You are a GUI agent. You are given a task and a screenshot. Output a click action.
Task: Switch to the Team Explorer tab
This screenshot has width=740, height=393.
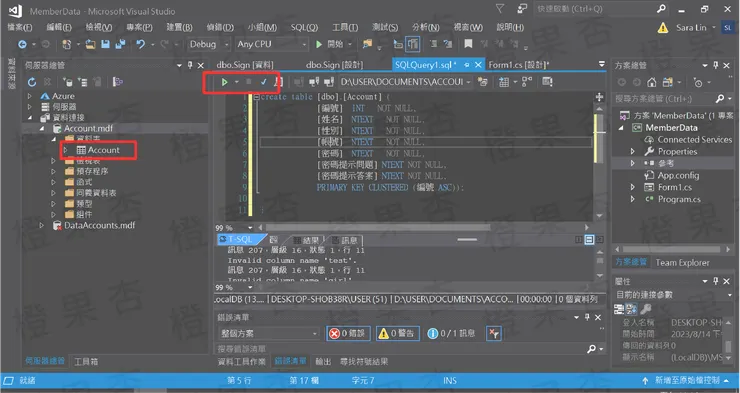pos(682,263)
